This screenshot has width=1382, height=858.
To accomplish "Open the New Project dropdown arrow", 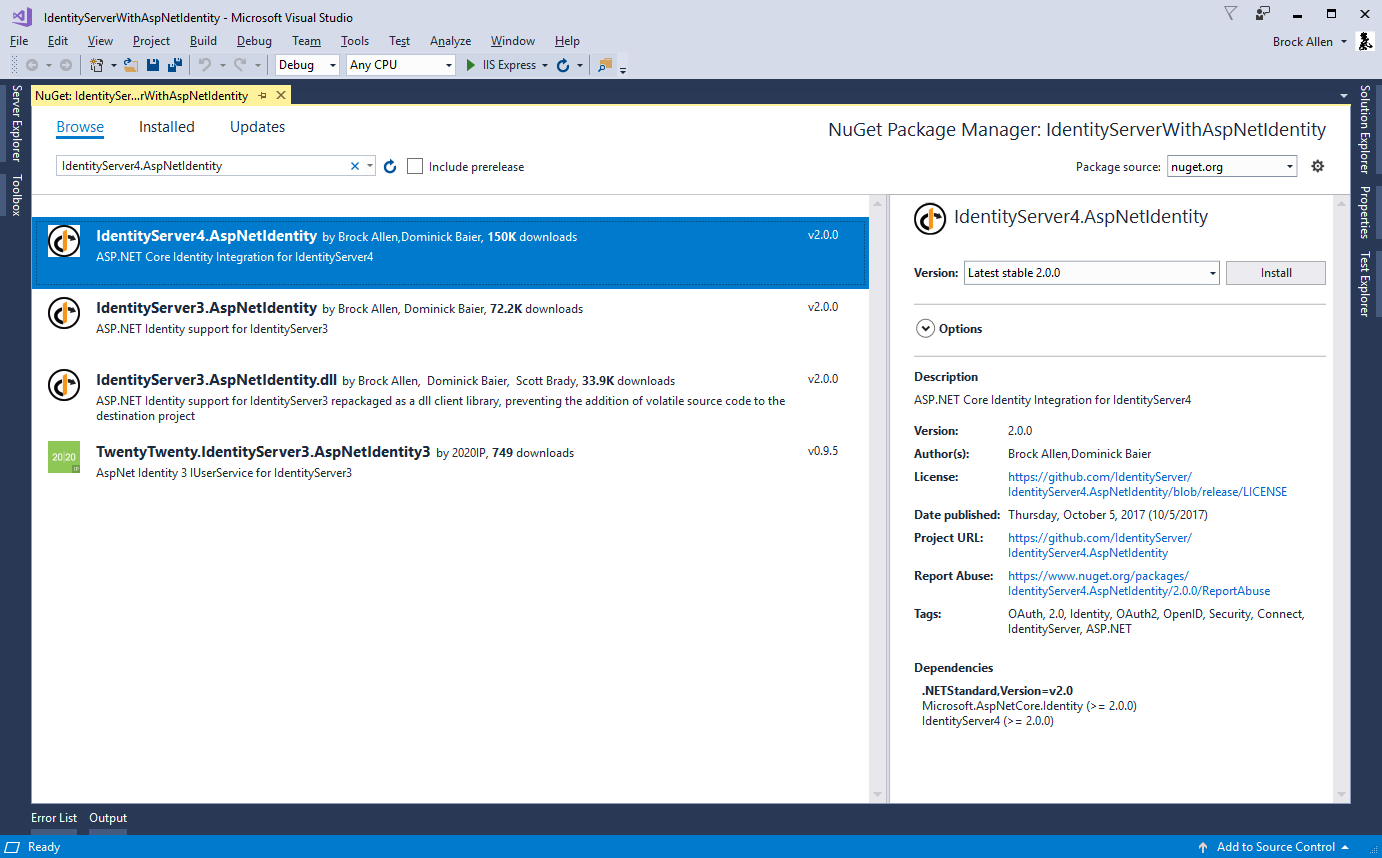I will click(x=114, y=65).
